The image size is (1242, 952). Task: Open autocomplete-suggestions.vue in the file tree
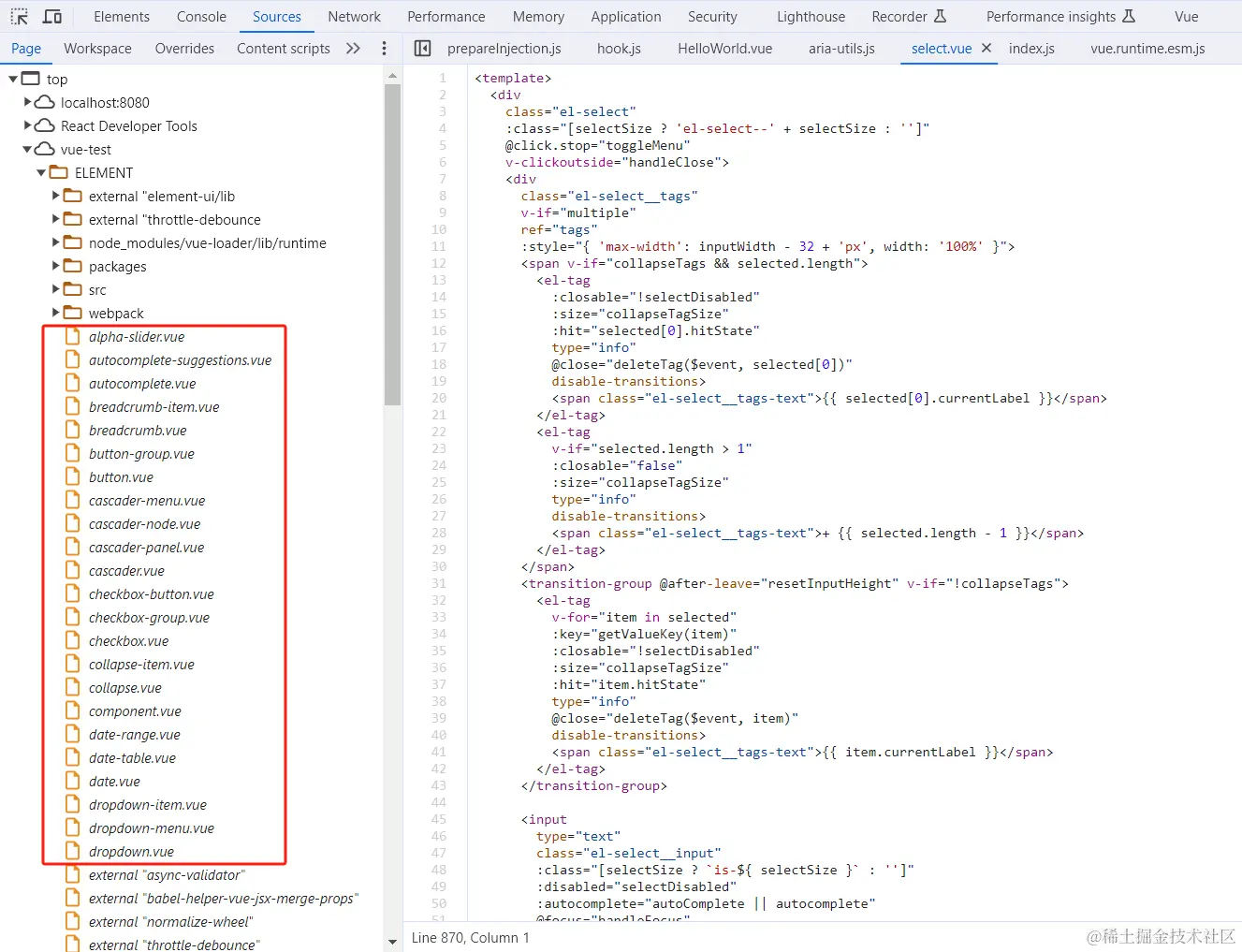pyautogui.click(x=181, y=359)
